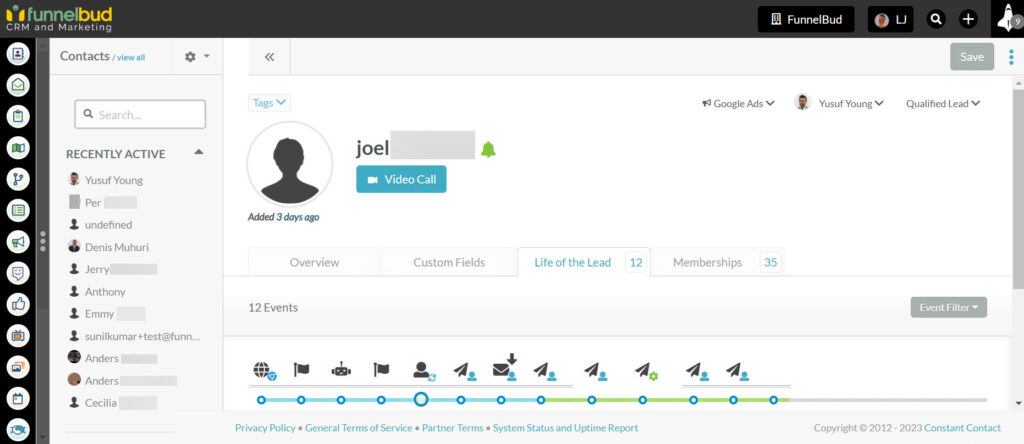Expand the Qualified Lead status dropdown
Screen dimensions: 1024x444
click(x=942, y=103)
